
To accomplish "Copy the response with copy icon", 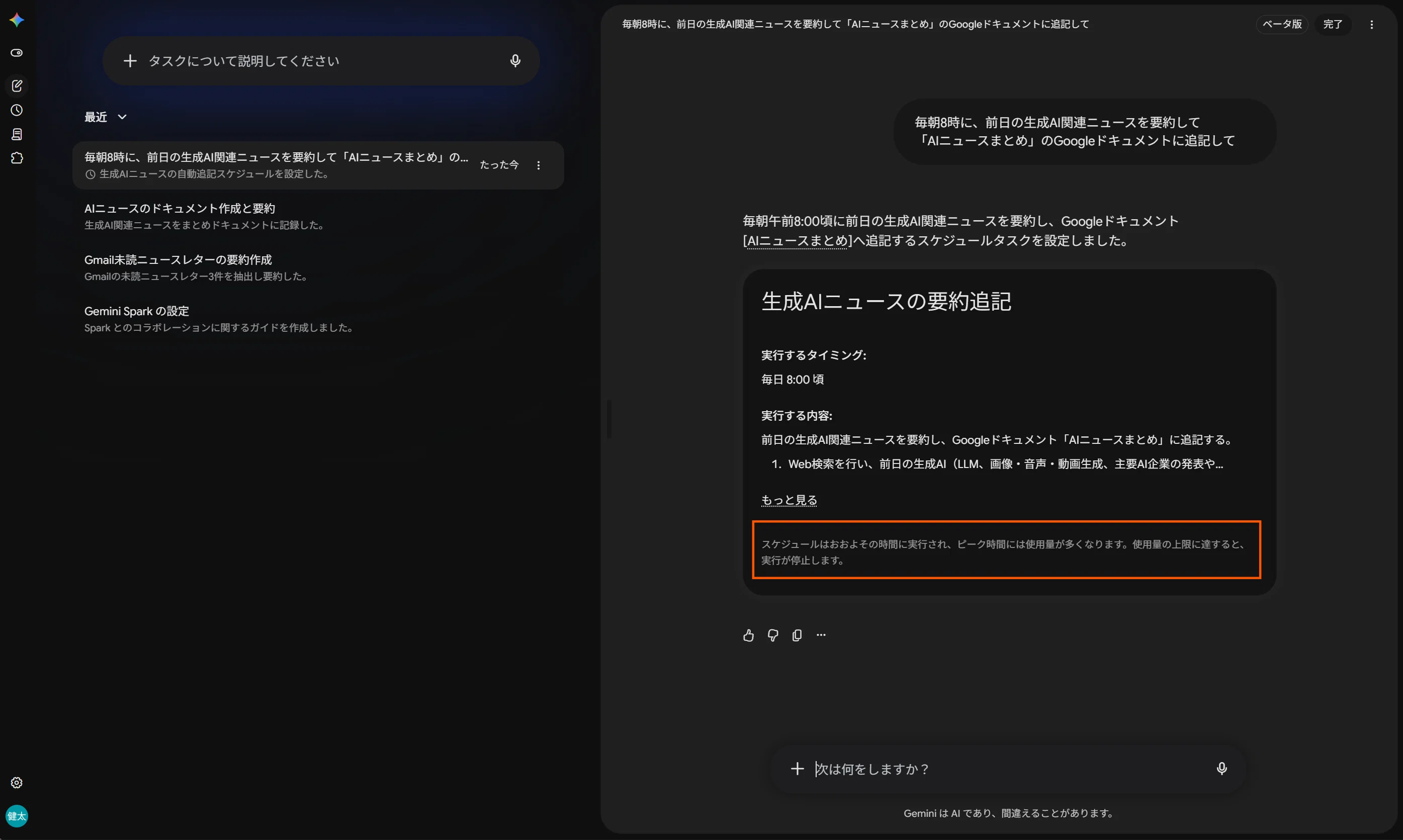I will pos(797,635).
